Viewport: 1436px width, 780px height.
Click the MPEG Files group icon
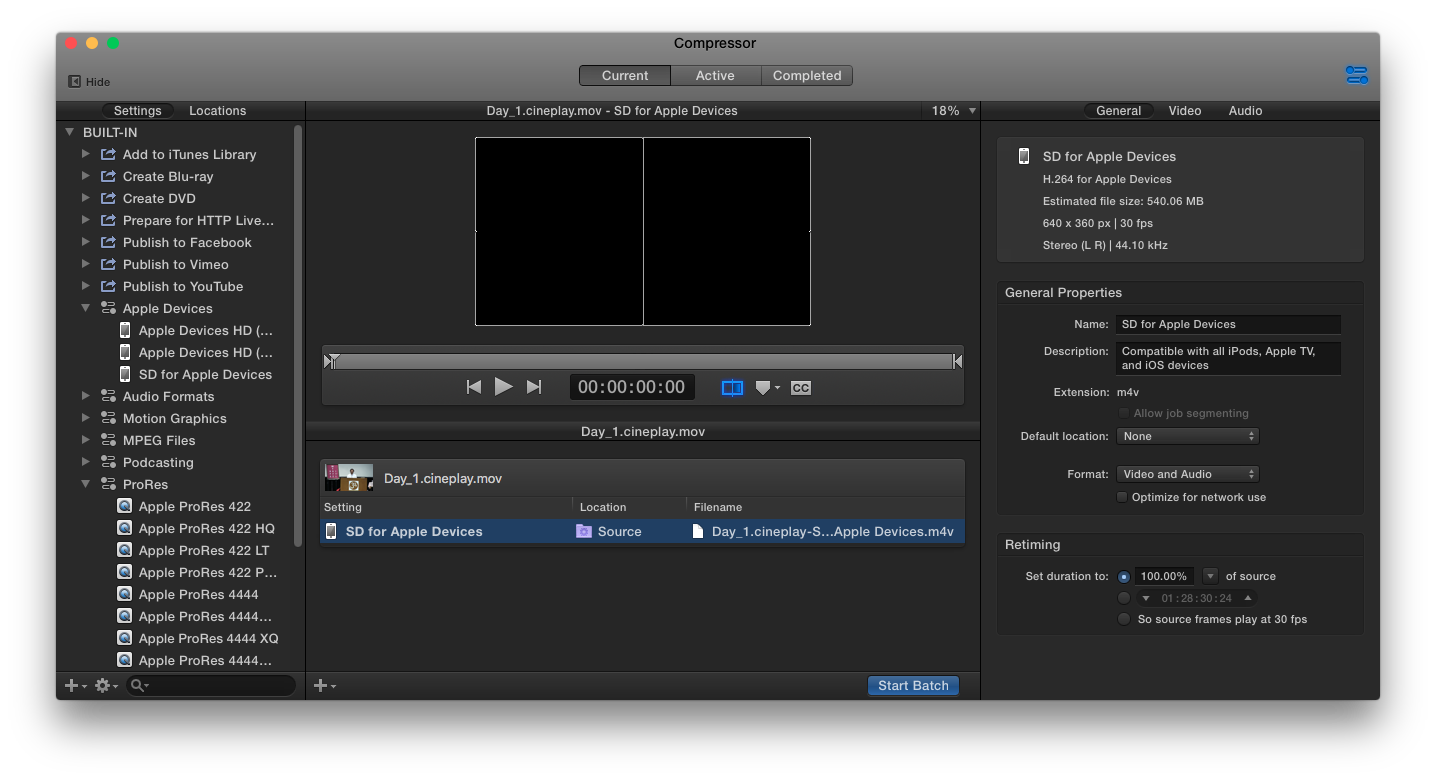(x=108, y=440)
